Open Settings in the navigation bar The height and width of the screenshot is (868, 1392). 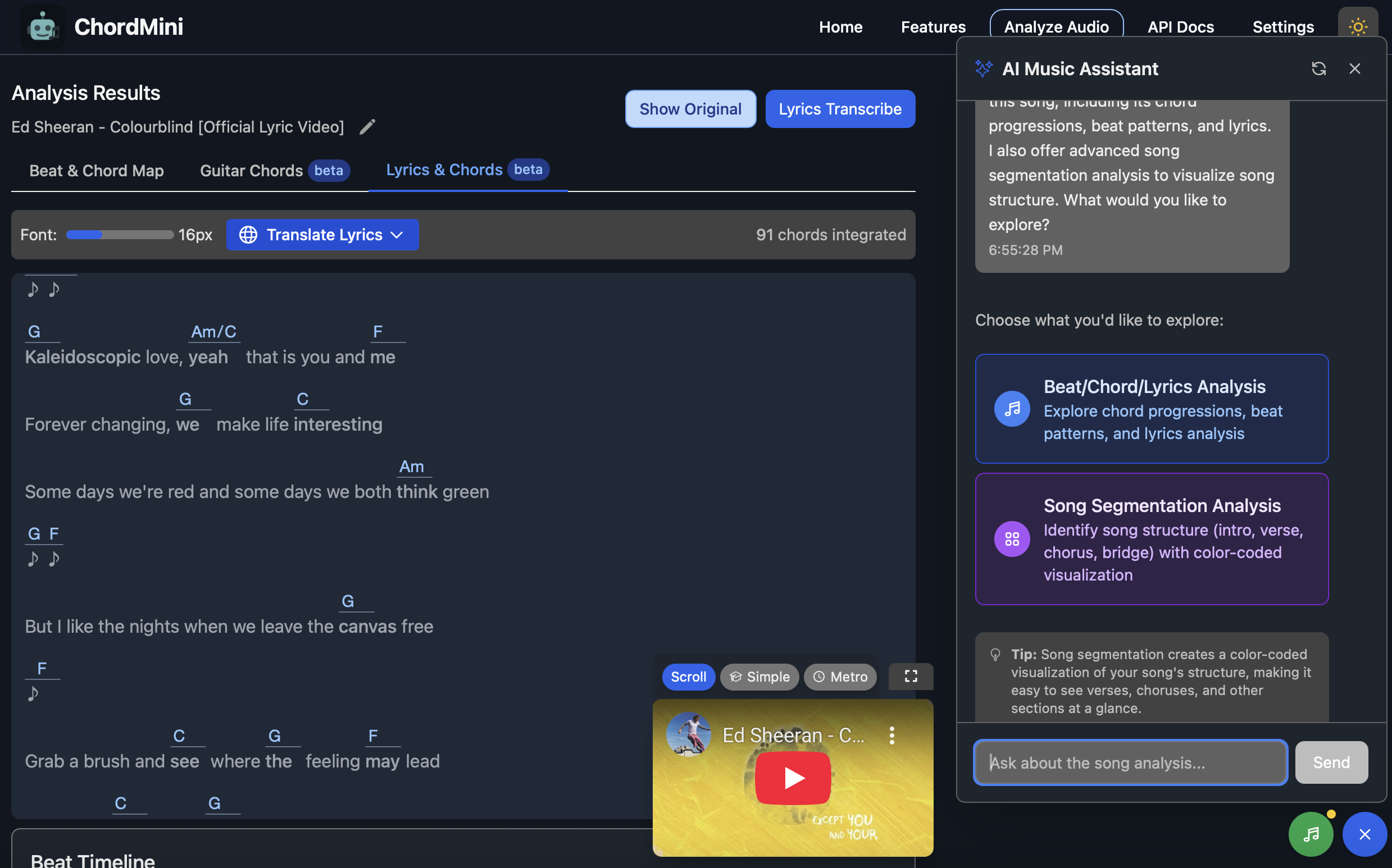1283,27
